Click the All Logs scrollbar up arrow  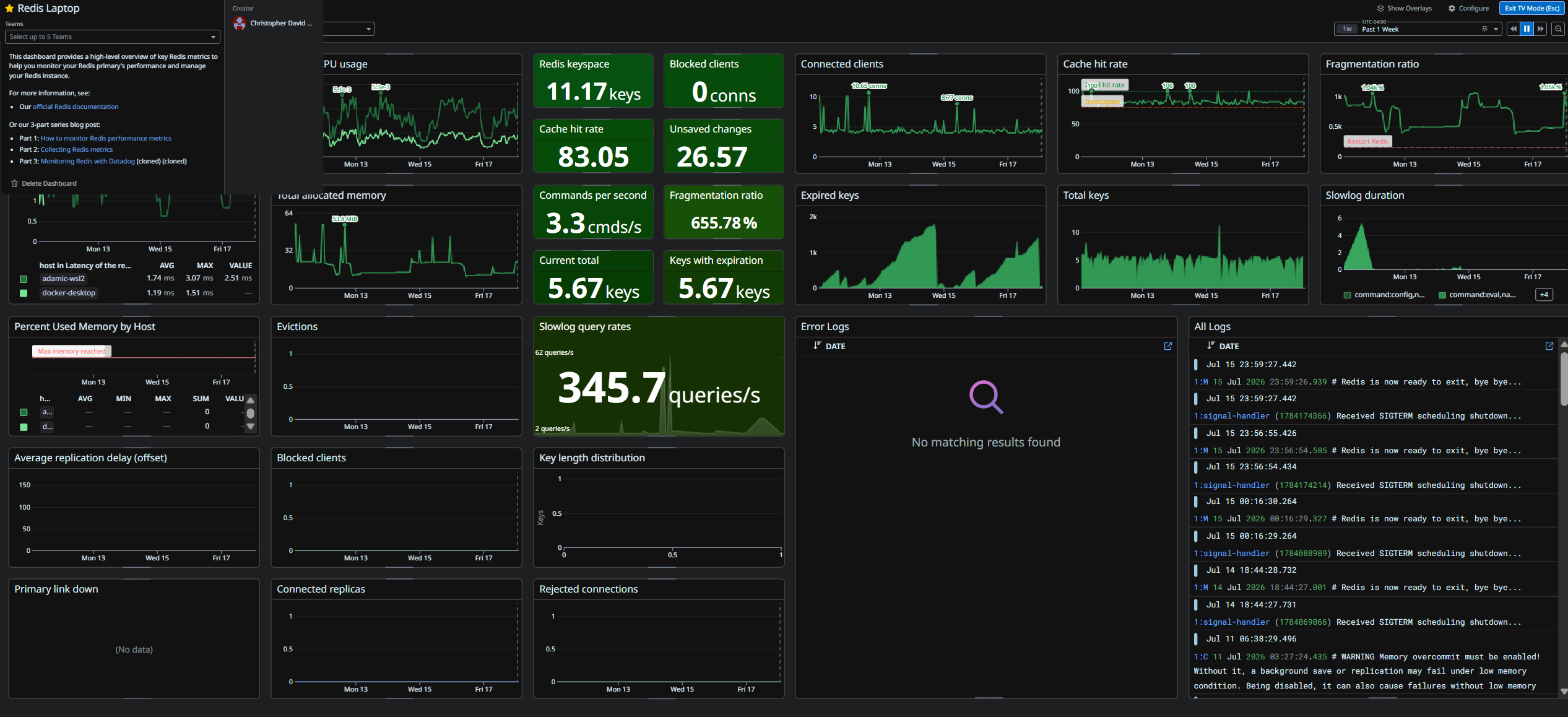[x=1564, y=344]
